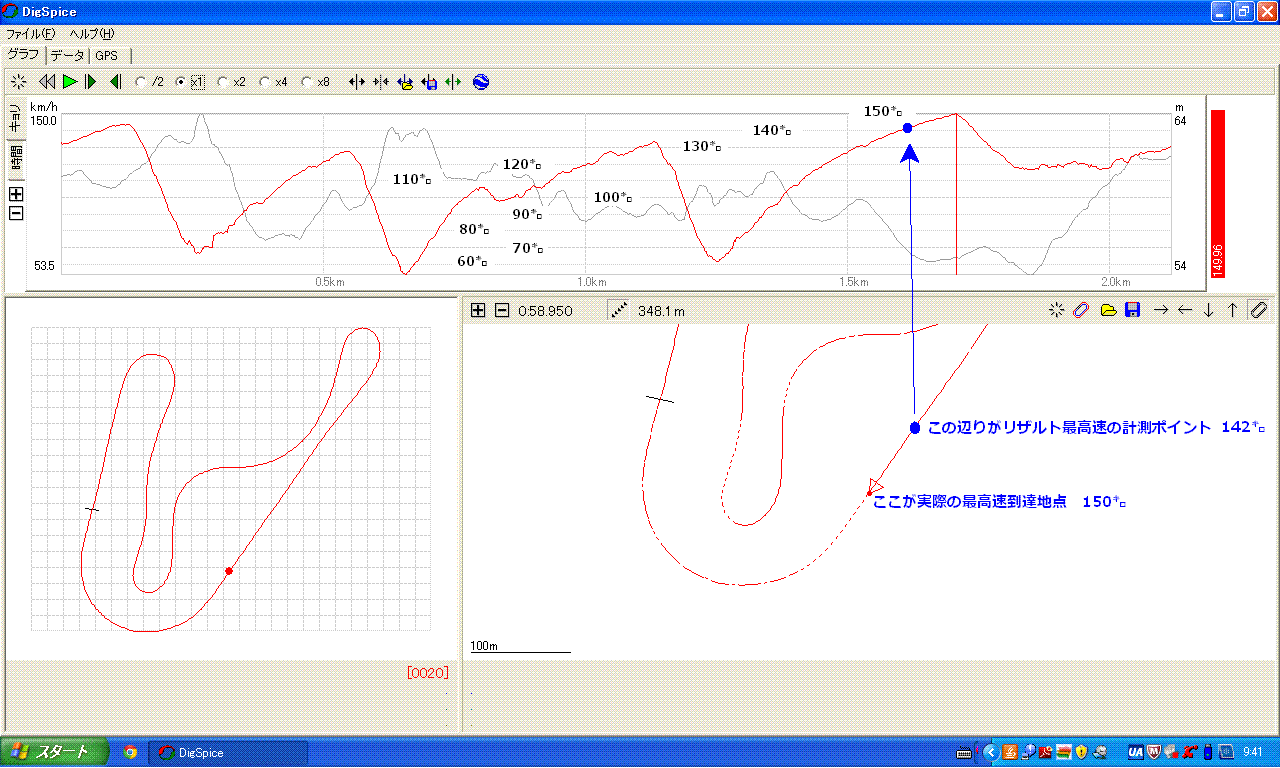
Task: Select the /2 playback speed
Action: [x=149, y=82]
